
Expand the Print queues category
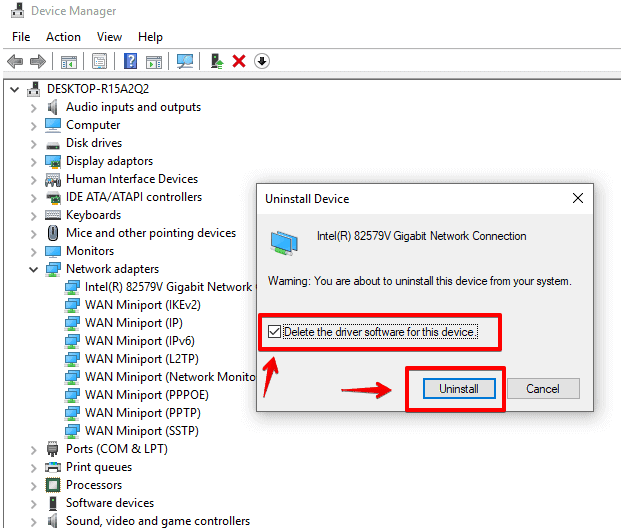click(x=34, y=468)
